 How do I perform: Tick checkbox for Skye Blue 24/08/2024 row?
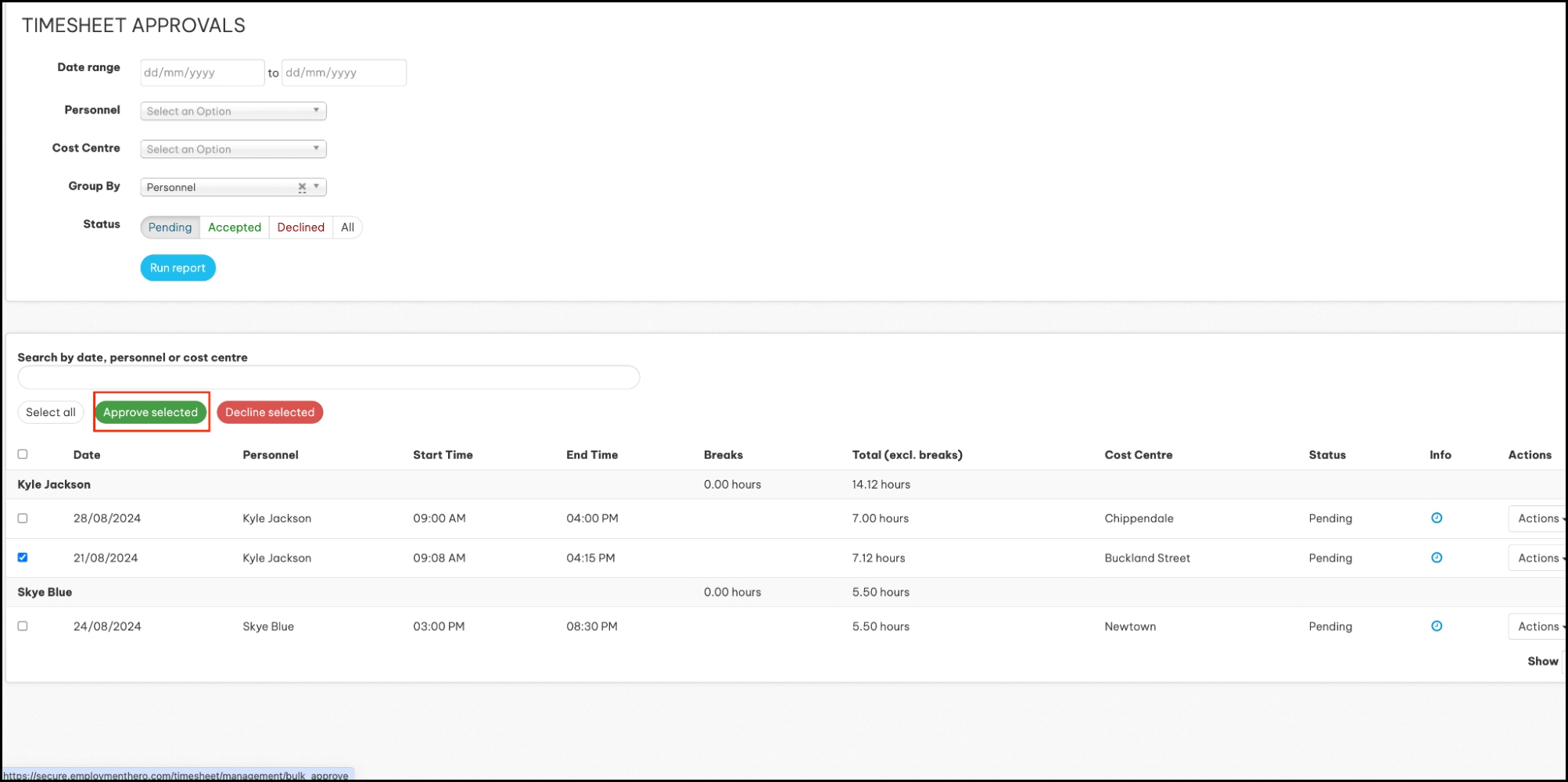(23, 626)
